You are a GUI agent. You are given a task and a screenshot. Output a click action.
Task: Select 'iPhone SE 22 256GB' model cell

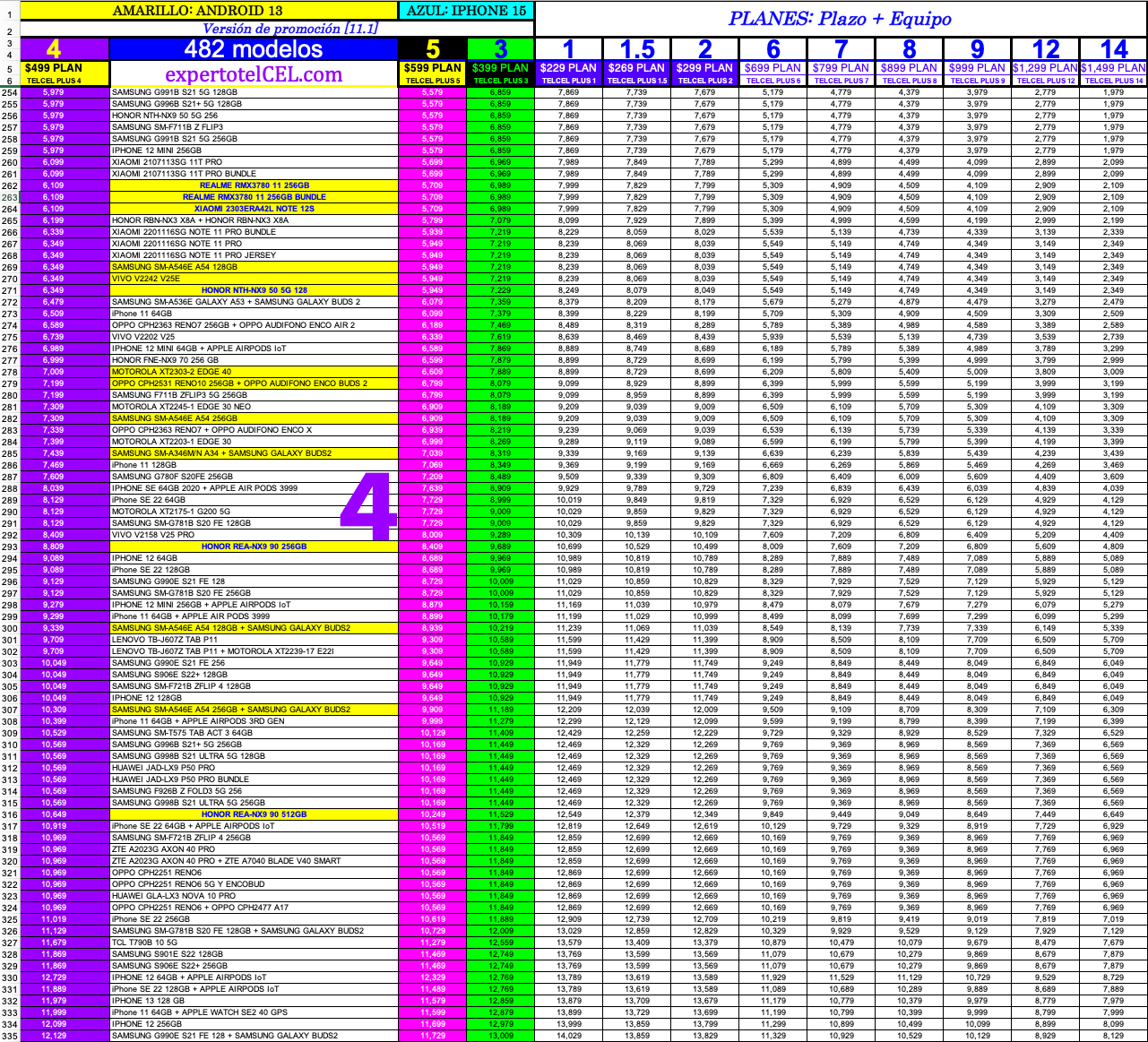pyautogui.click(x=254, y=919)
